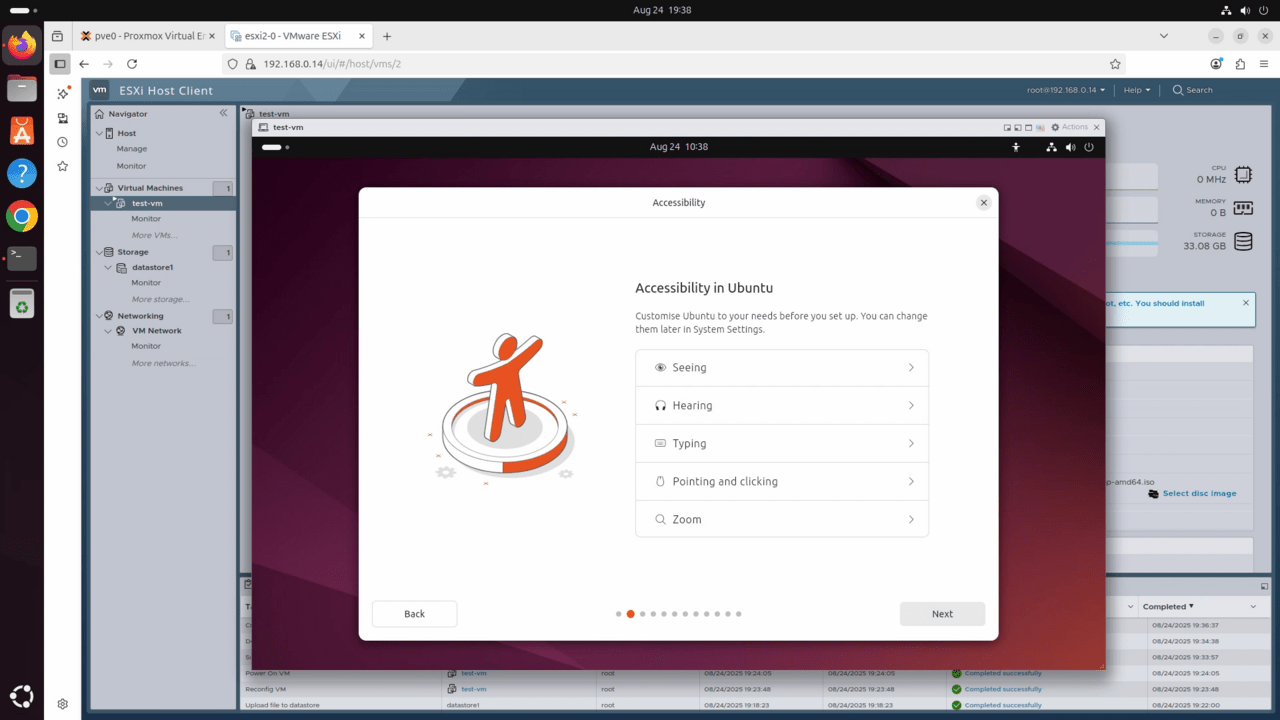Dismiss the blue notification banner

(1246, 303)
